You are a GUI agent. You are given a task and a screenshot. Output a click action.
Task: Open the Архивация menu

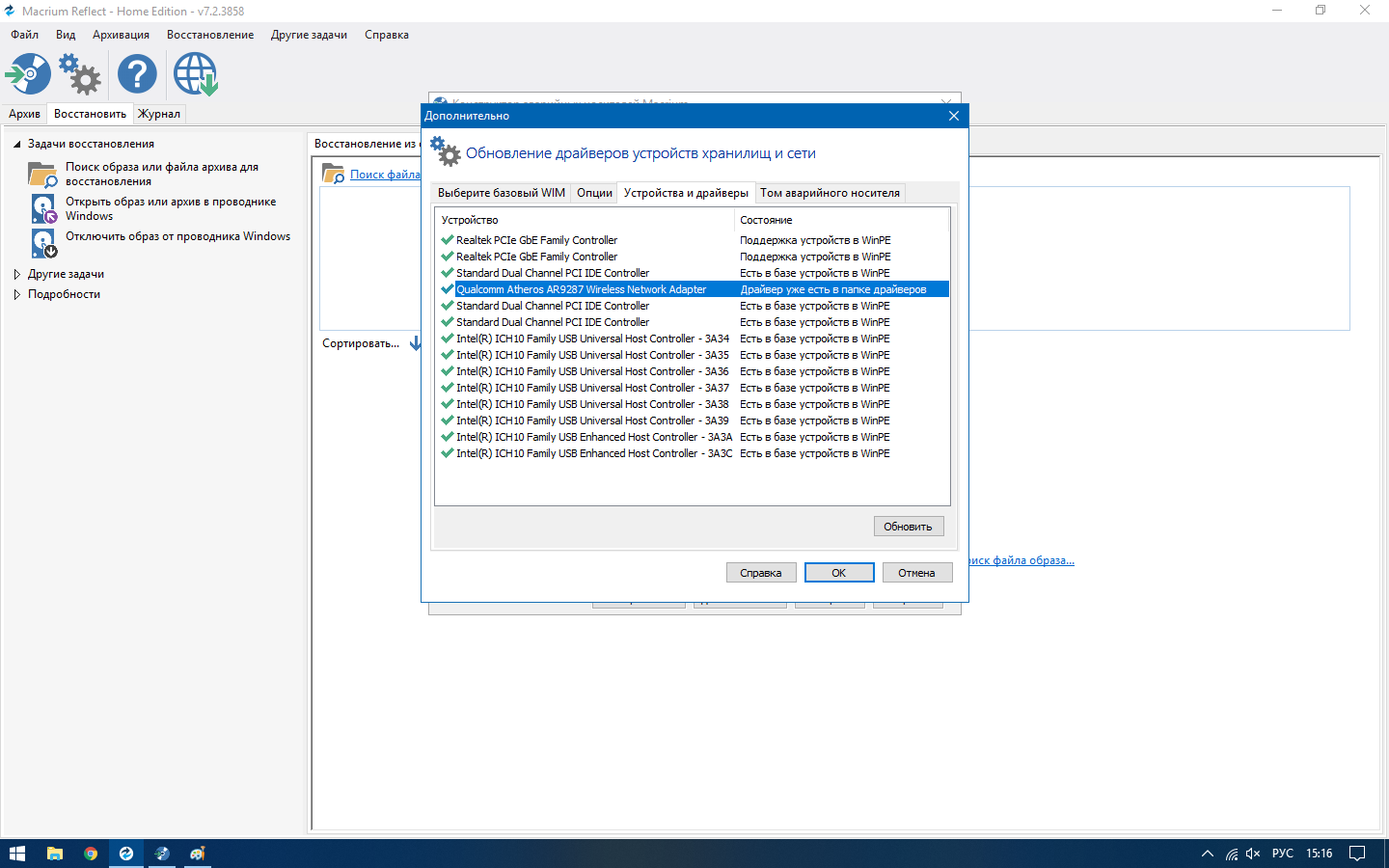point(121,35)
